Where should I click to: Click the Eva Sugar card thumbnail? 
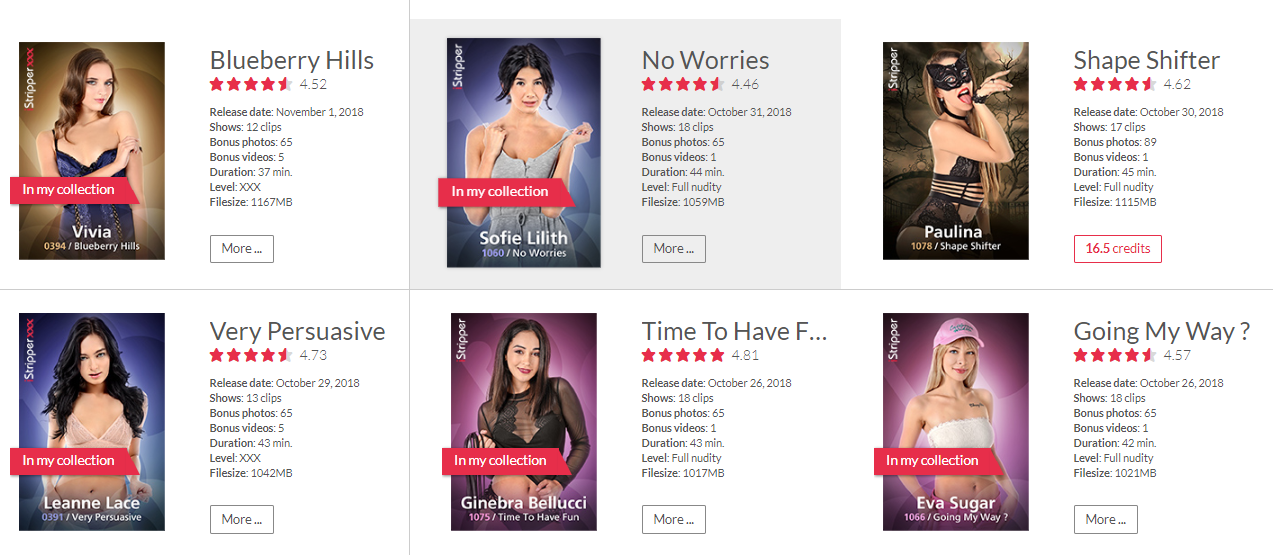[956, 422]
